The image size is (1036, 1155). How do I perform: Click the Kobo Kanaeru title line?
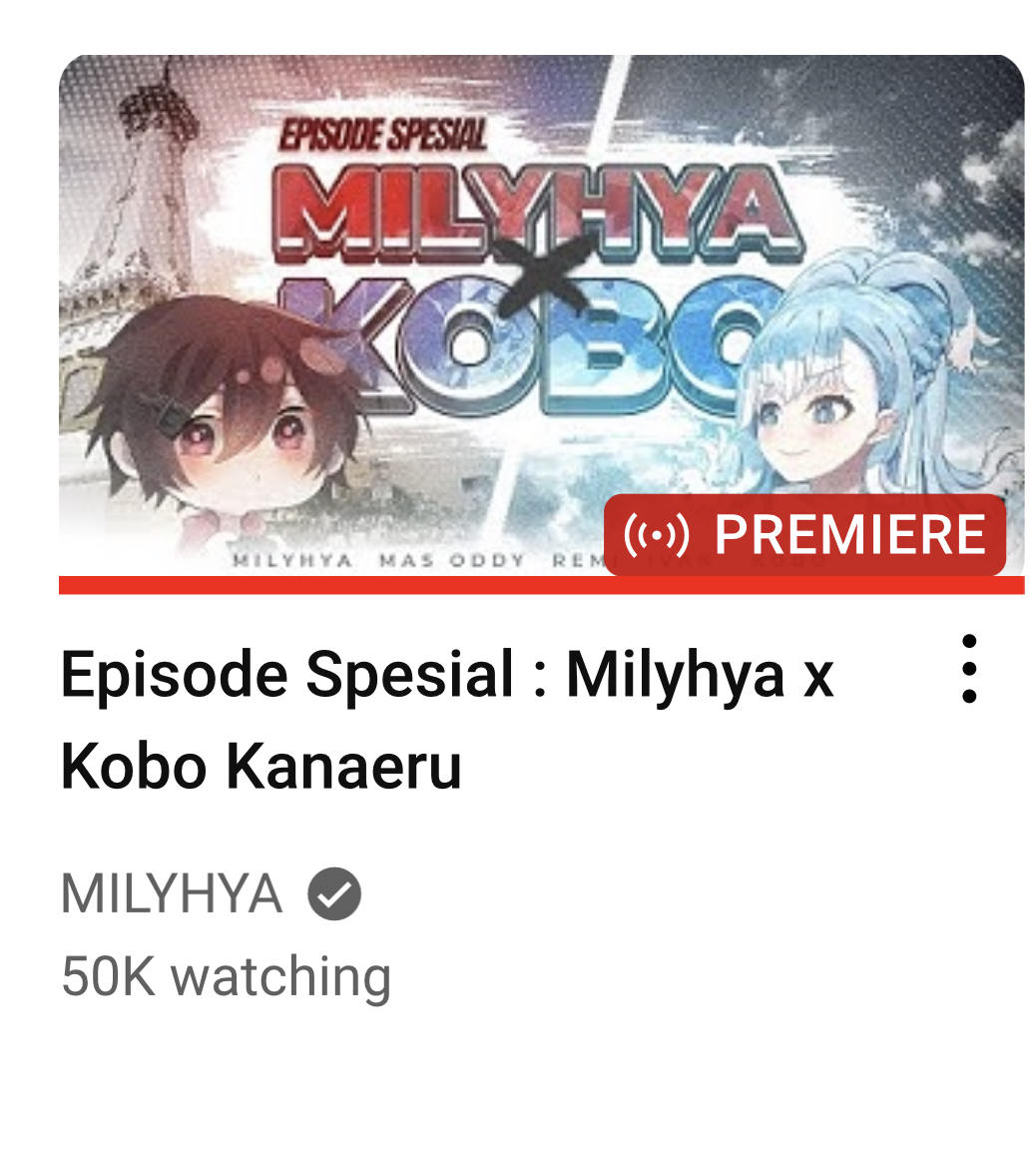tap(260, 766)
